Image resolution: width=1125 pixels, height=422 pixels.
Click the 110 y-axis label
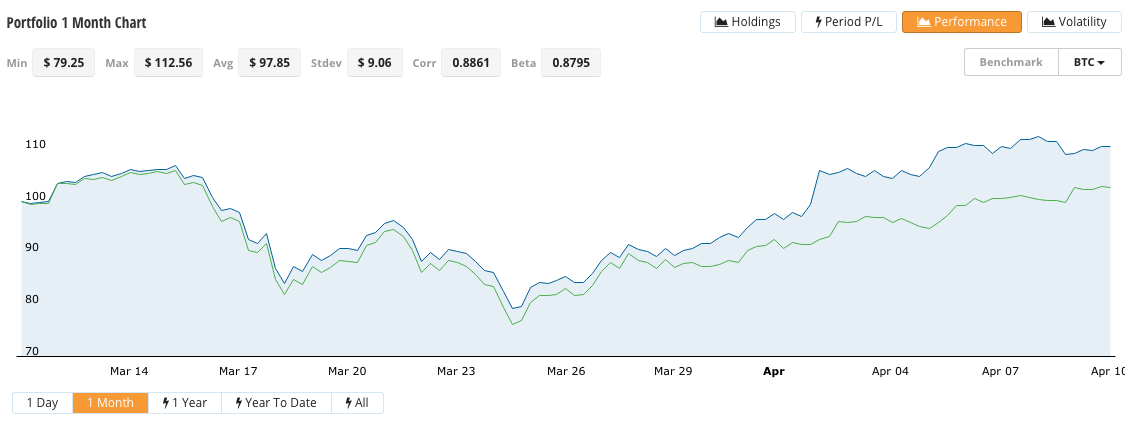point(36,144)
